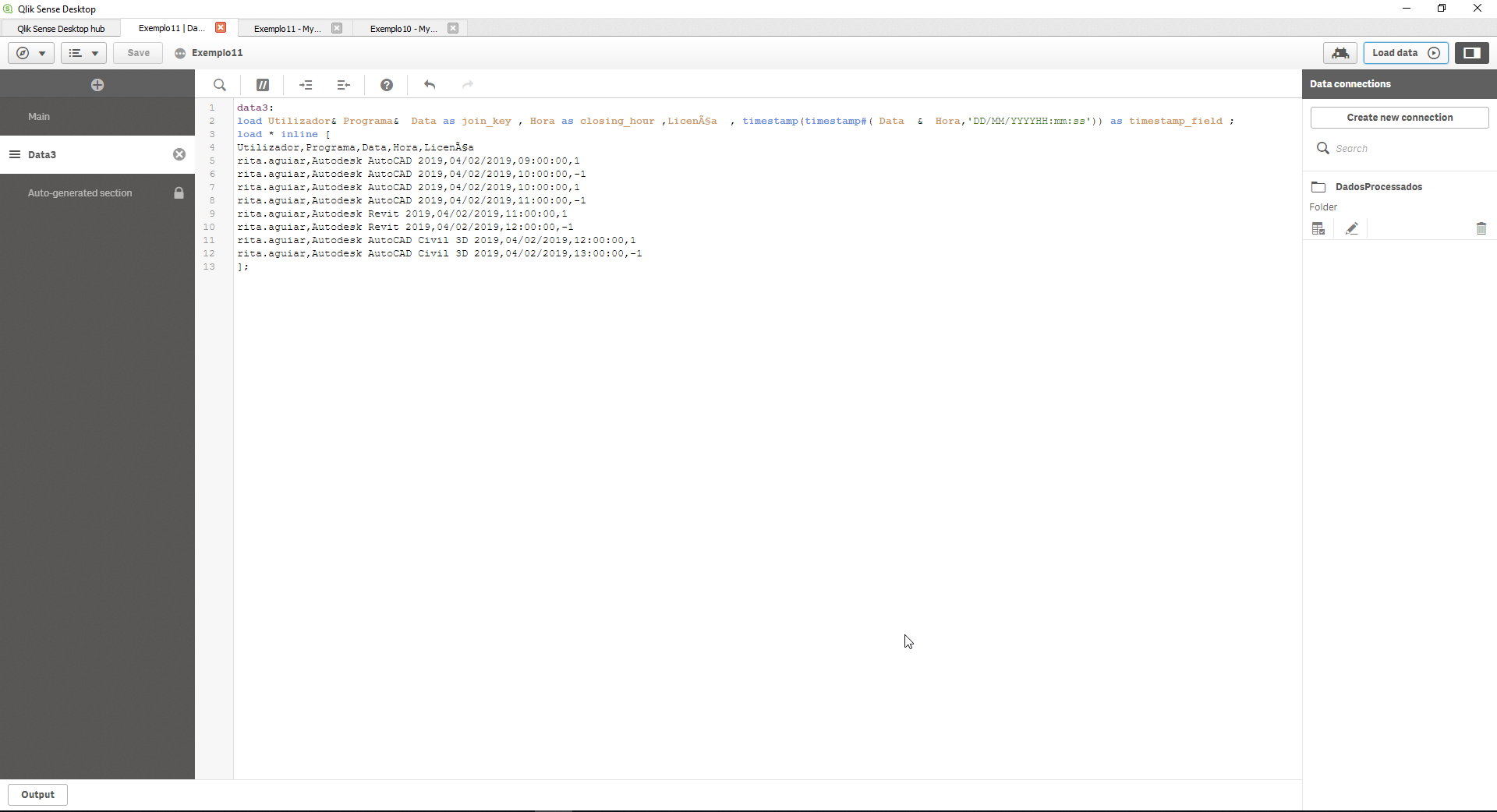The image size is (1497, 812).
Task: Close the Exemplo10 - My... tab
Action: click(x=453, y=28)
